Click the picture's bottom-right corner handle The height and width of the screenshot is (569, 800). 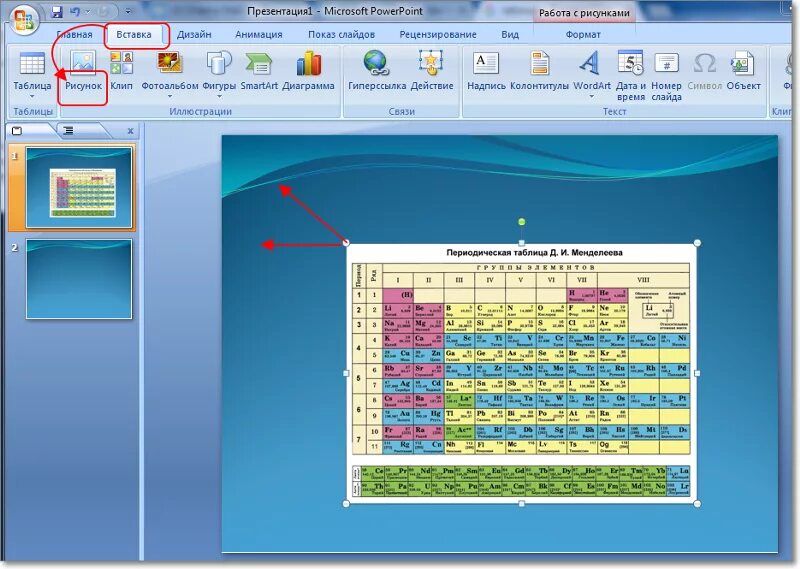point(697,504)
